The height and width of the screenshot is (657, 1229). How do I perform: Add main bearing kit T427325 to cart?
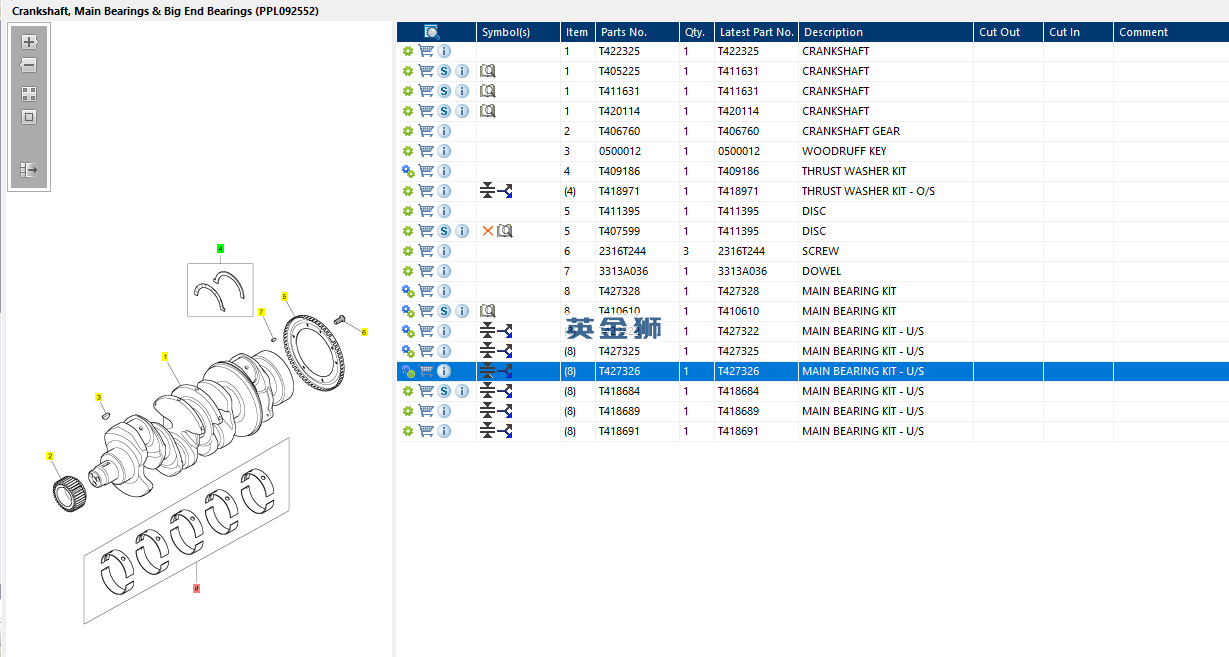(426, 351)
